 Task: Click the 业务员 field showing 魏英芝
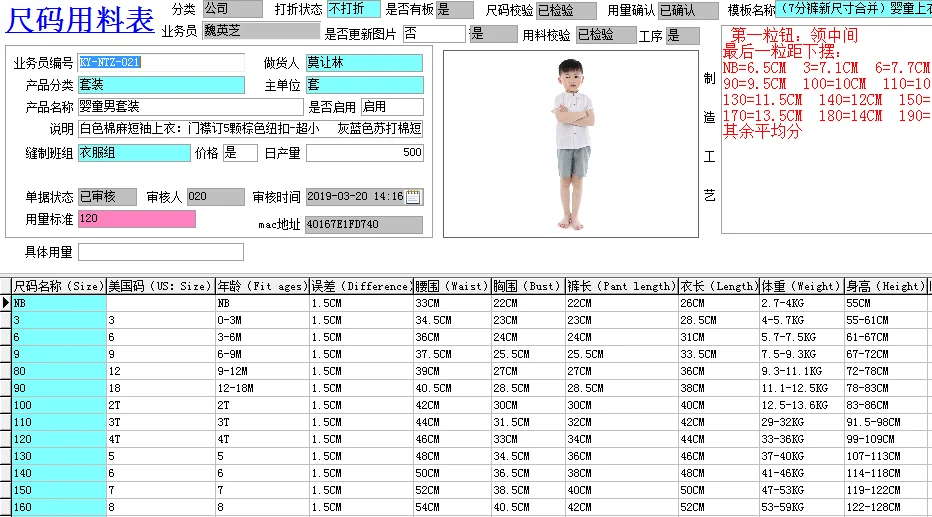260,30
